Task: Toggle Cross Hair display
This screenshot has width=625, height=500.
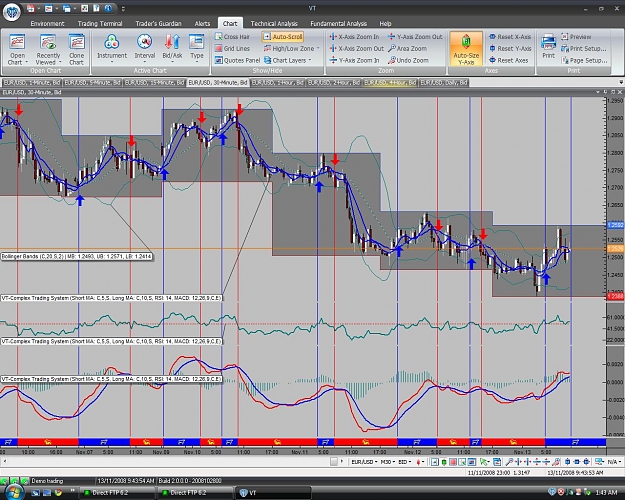Action: pos(232,37)
